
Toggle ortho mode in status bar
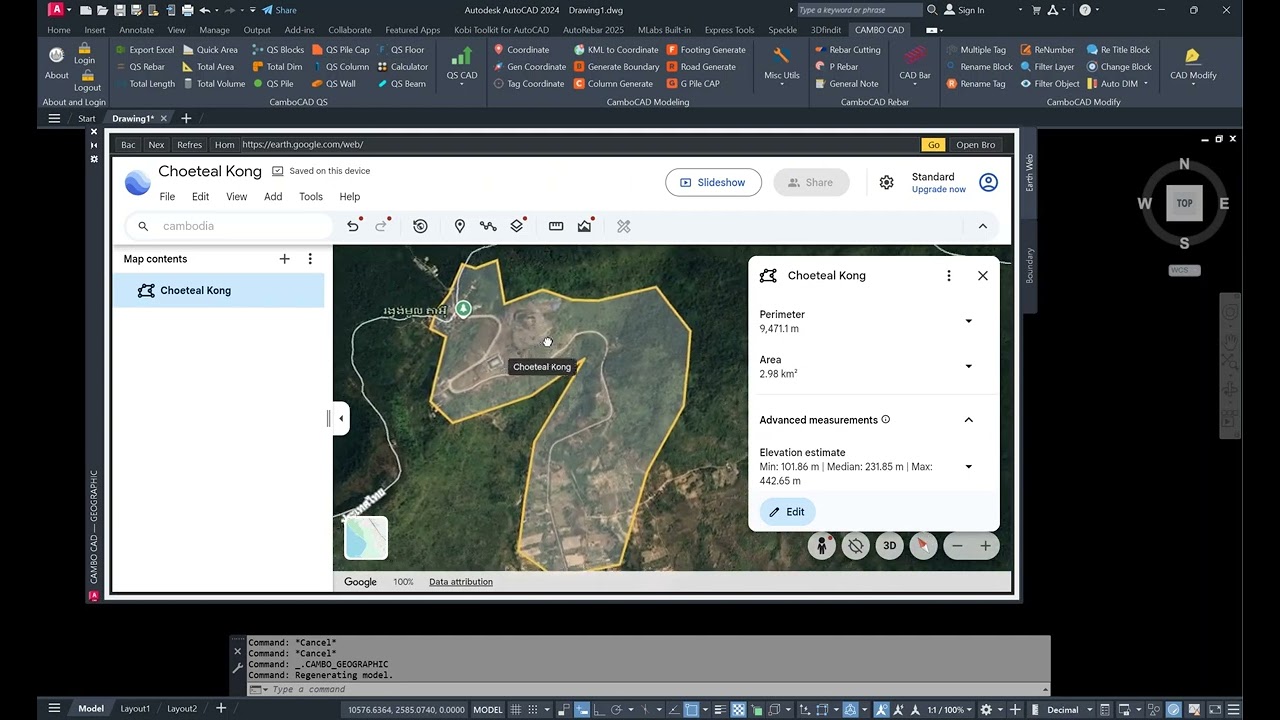(599, 710)
